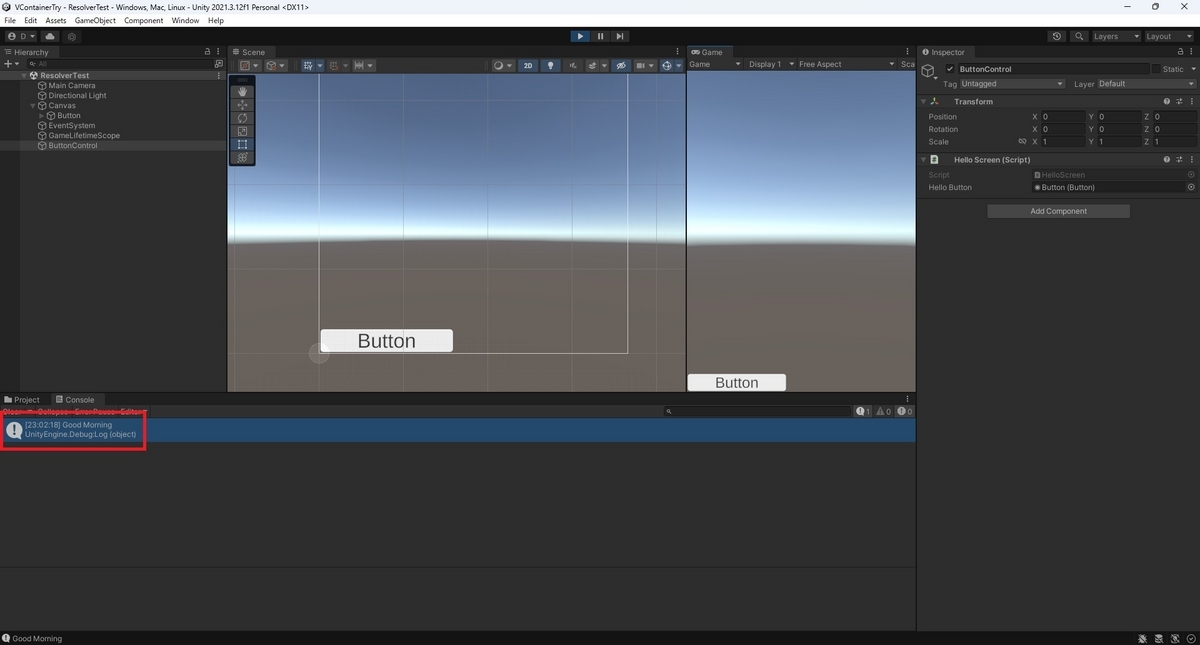The width and height of the screenshot is (1200, 645).
Task: Open the Layers dropdown
Action: tap(1115, 36)
